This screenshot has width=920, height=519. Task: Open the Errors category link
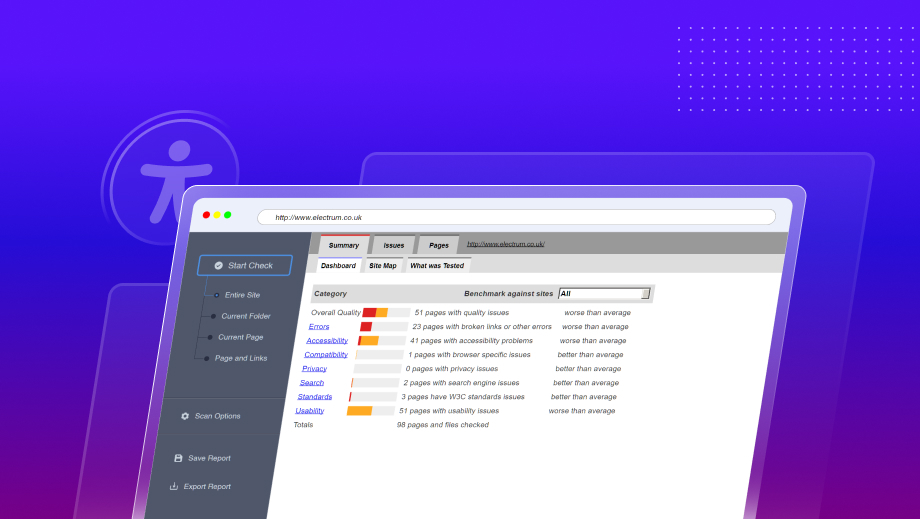319,327
